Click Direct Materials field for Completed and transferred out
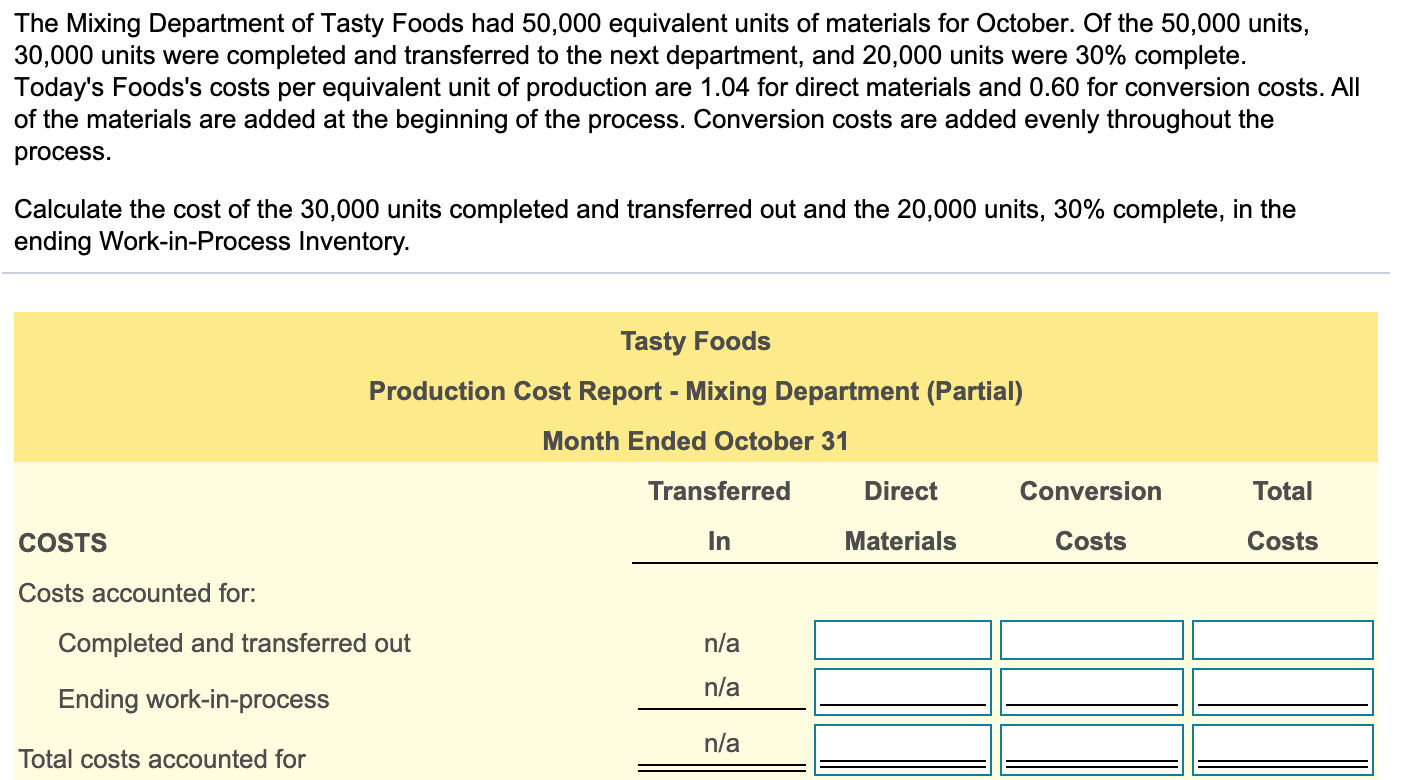Image resolution: width=1406 pixels, height=780 pixels. [902, 640]
